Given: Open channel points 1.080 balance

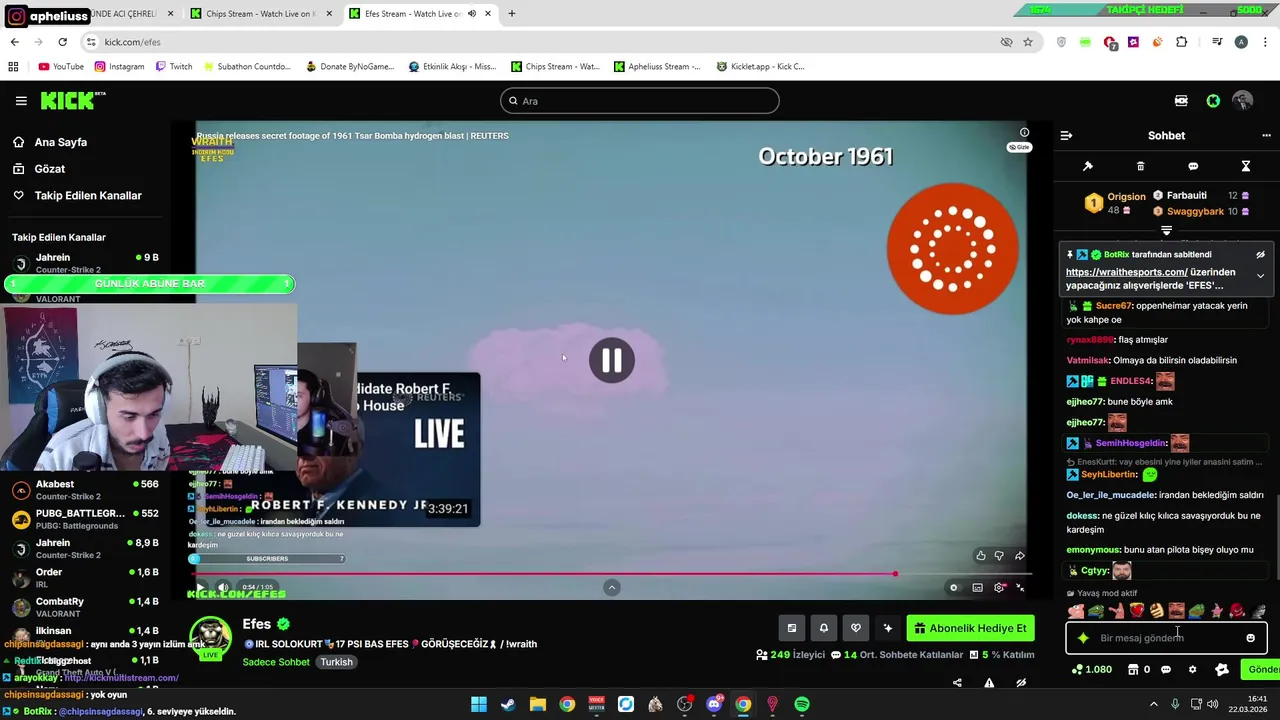Looking at the screenshot, I should point(1091,670).
